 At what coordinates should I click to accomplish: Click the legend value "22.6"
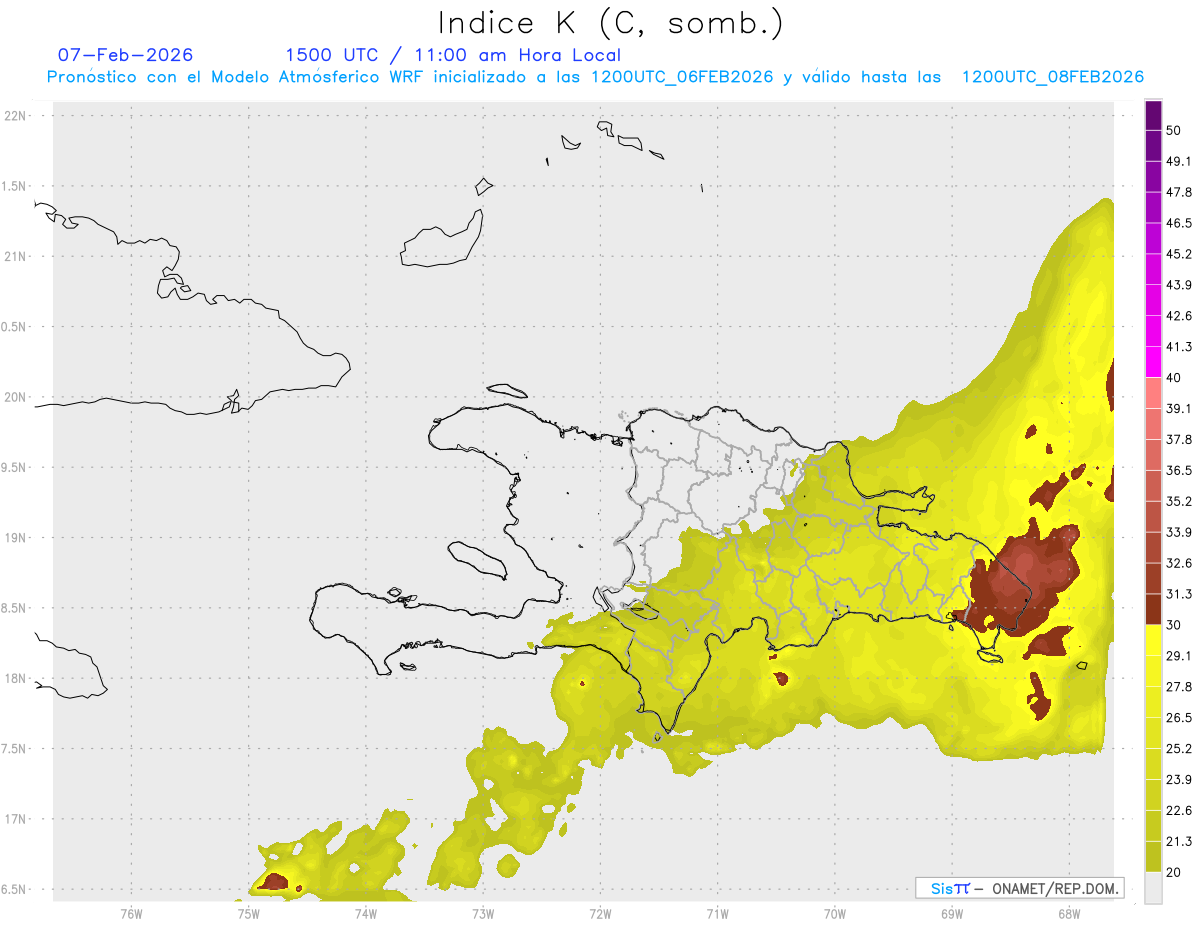point(1179,811)
